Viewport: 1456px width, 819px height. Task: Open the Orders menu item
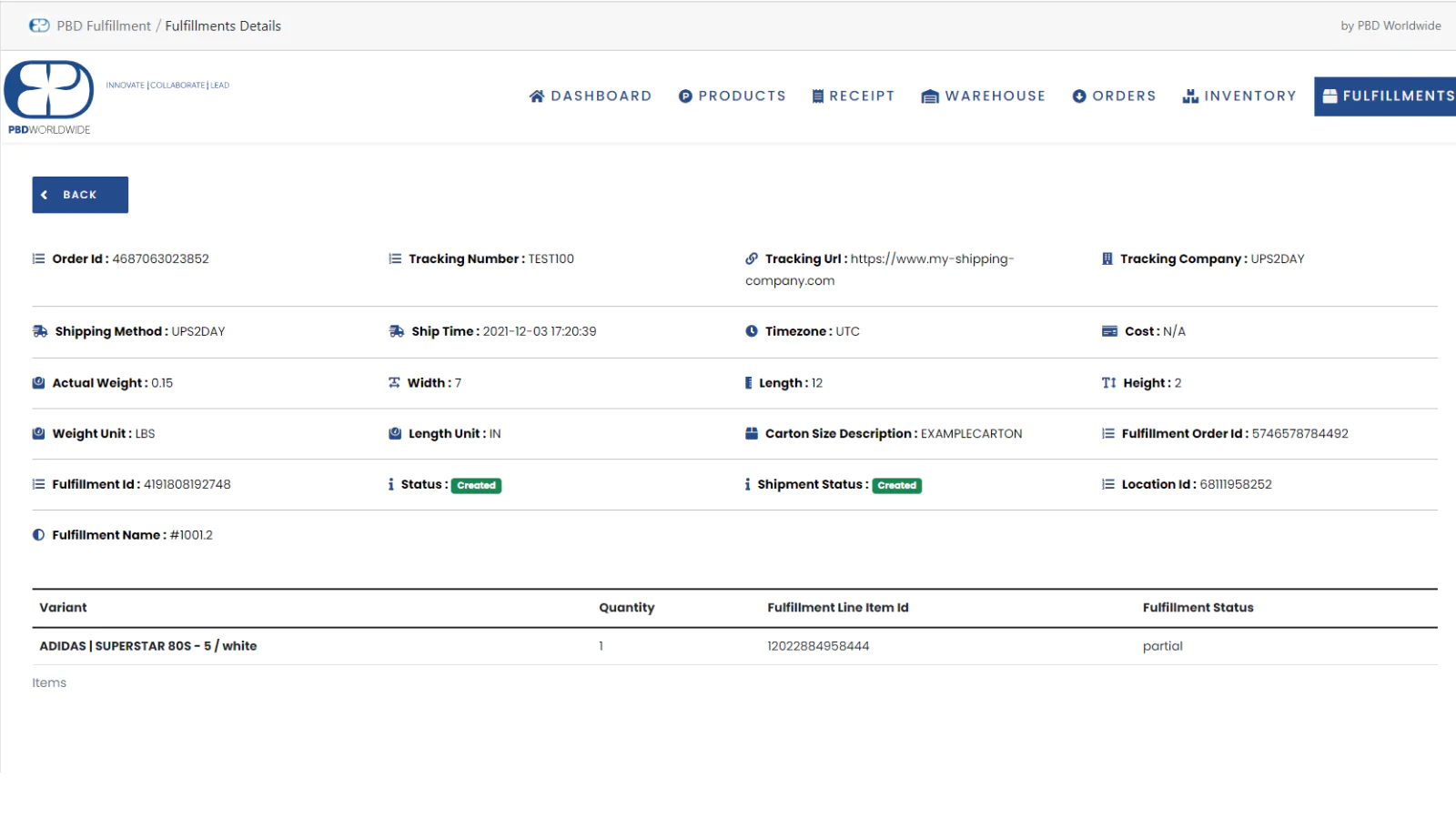(1115, 96)
